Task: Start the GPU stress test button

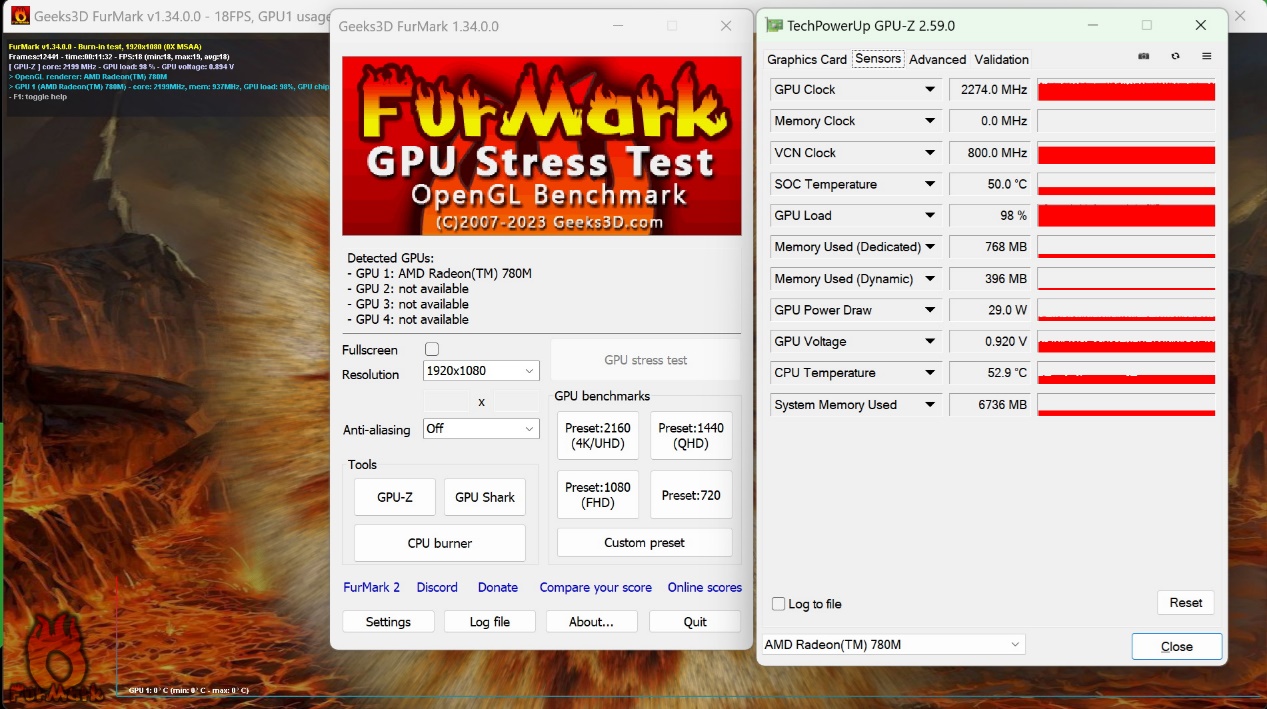Action: pyautogui.click(x=646, y=360)
